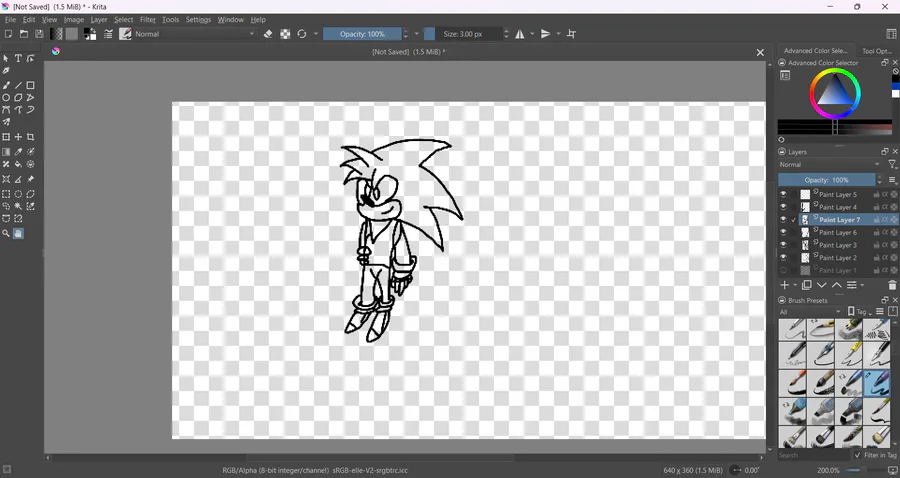Image resolution: width=900 pixels, height=478 pixels.
Task: Adjust the toolbar brush Opacity slider
Action: (x=362, y=34)
